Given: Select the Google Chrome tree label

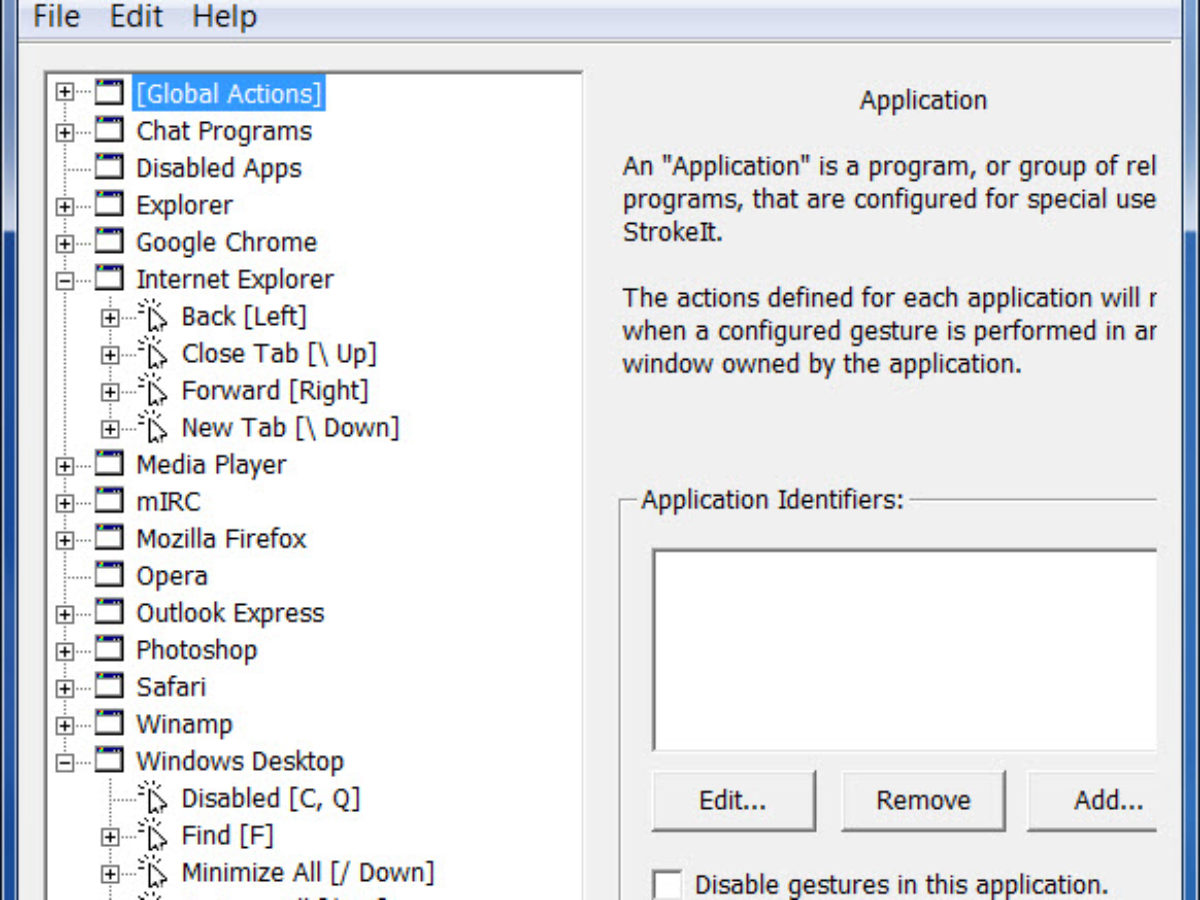Looking at the screenshot, I should point(226,242).
